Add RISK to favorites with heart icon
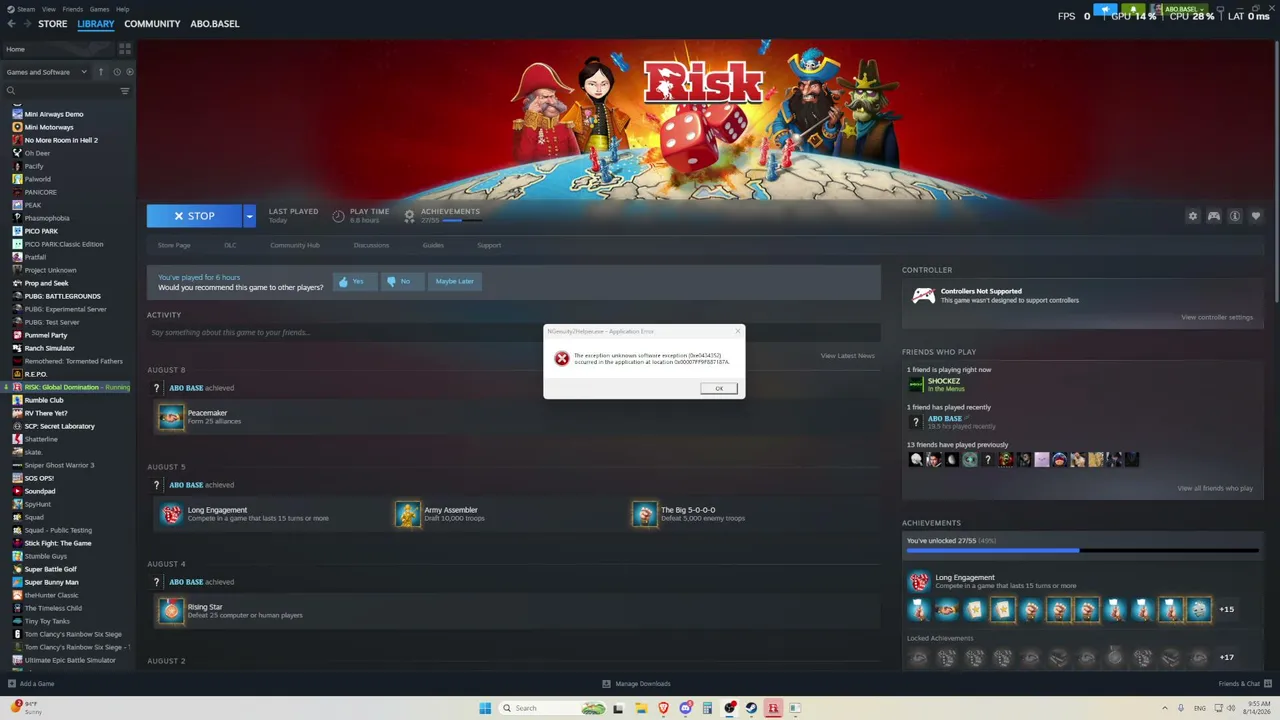Viewport: 1280px width, 720px height. pos(1256,216)
